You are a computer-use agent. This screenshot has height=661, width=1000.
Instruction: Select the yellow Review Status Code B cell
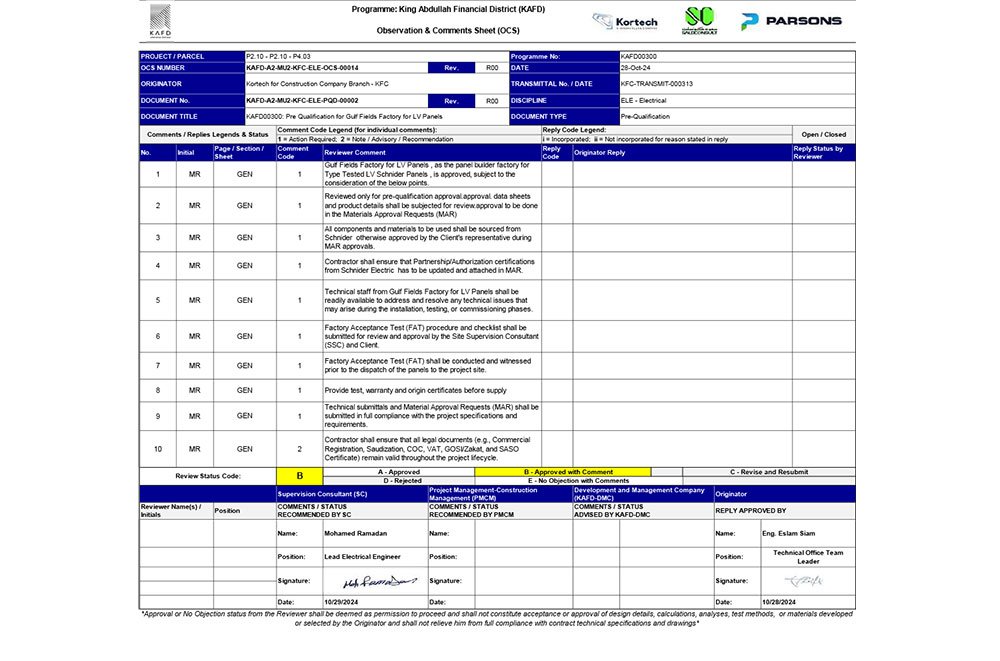[298, 477]
